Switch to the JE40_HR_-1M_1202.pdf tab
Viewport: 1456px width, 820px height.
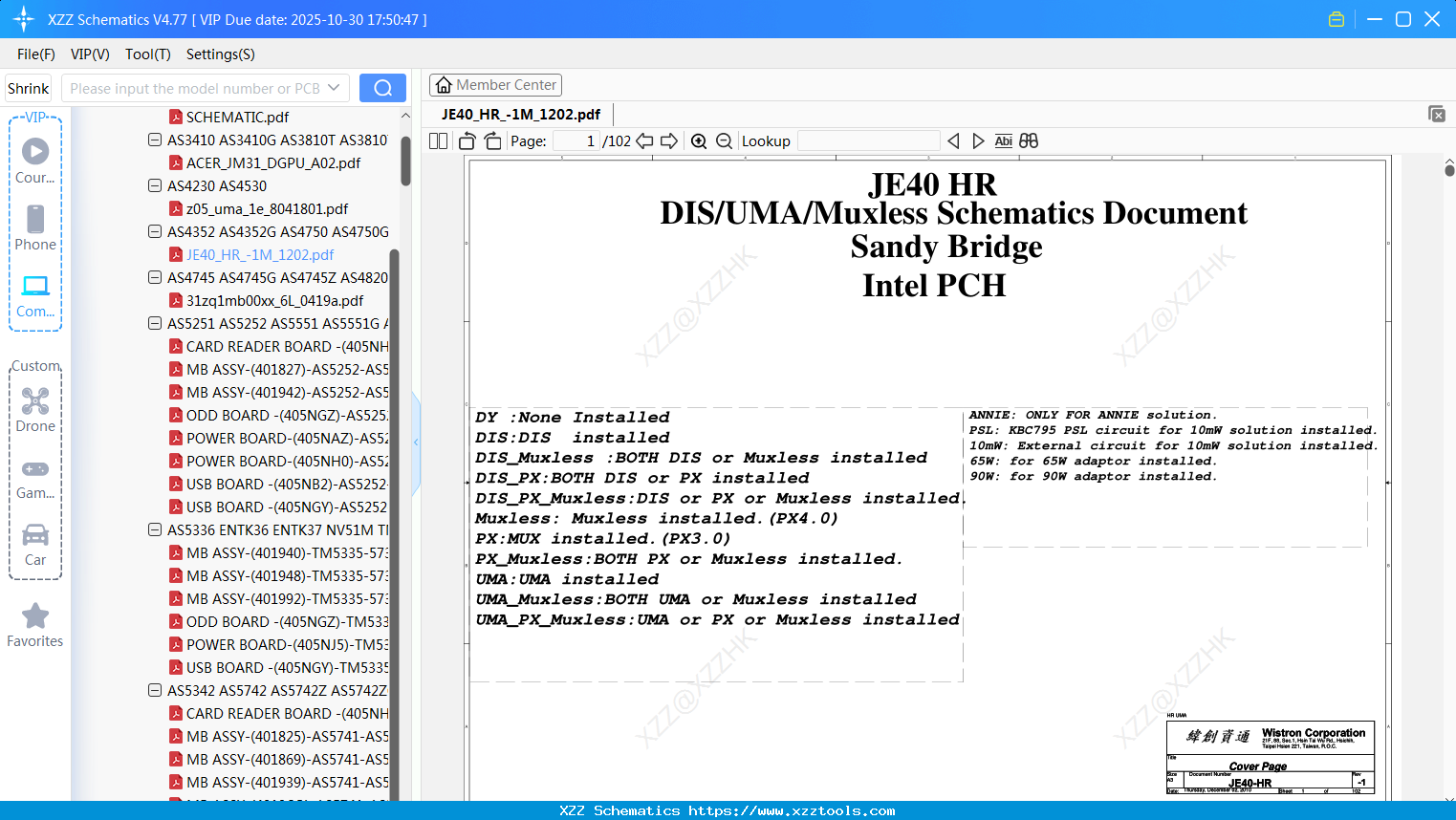(x=521, y=115)
